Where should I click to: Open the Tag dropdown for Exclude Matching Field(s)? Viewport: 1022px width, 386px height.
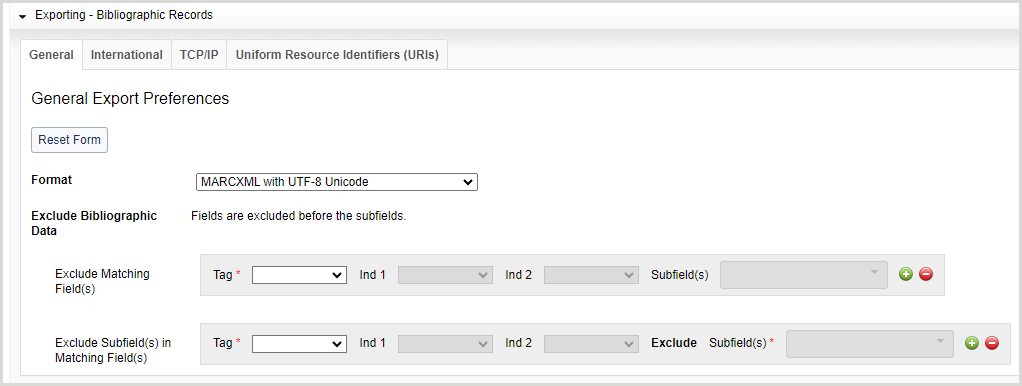tap(299, 275)
